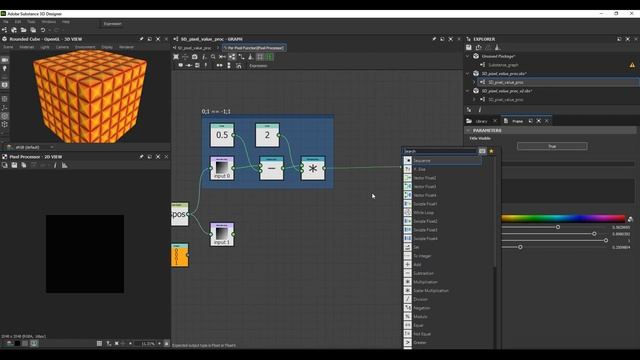Select the pos variable node
Viewport: 640px width, 360px height.
[180, 214]
